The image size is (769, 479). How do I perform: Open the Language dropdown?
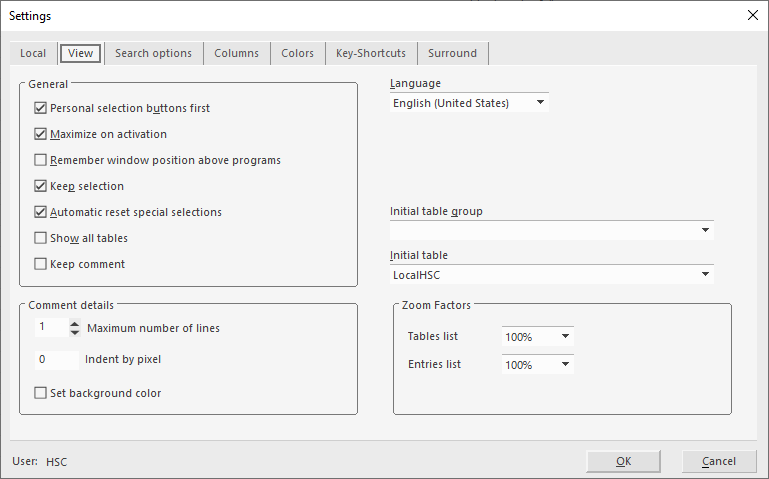[540, 103]
